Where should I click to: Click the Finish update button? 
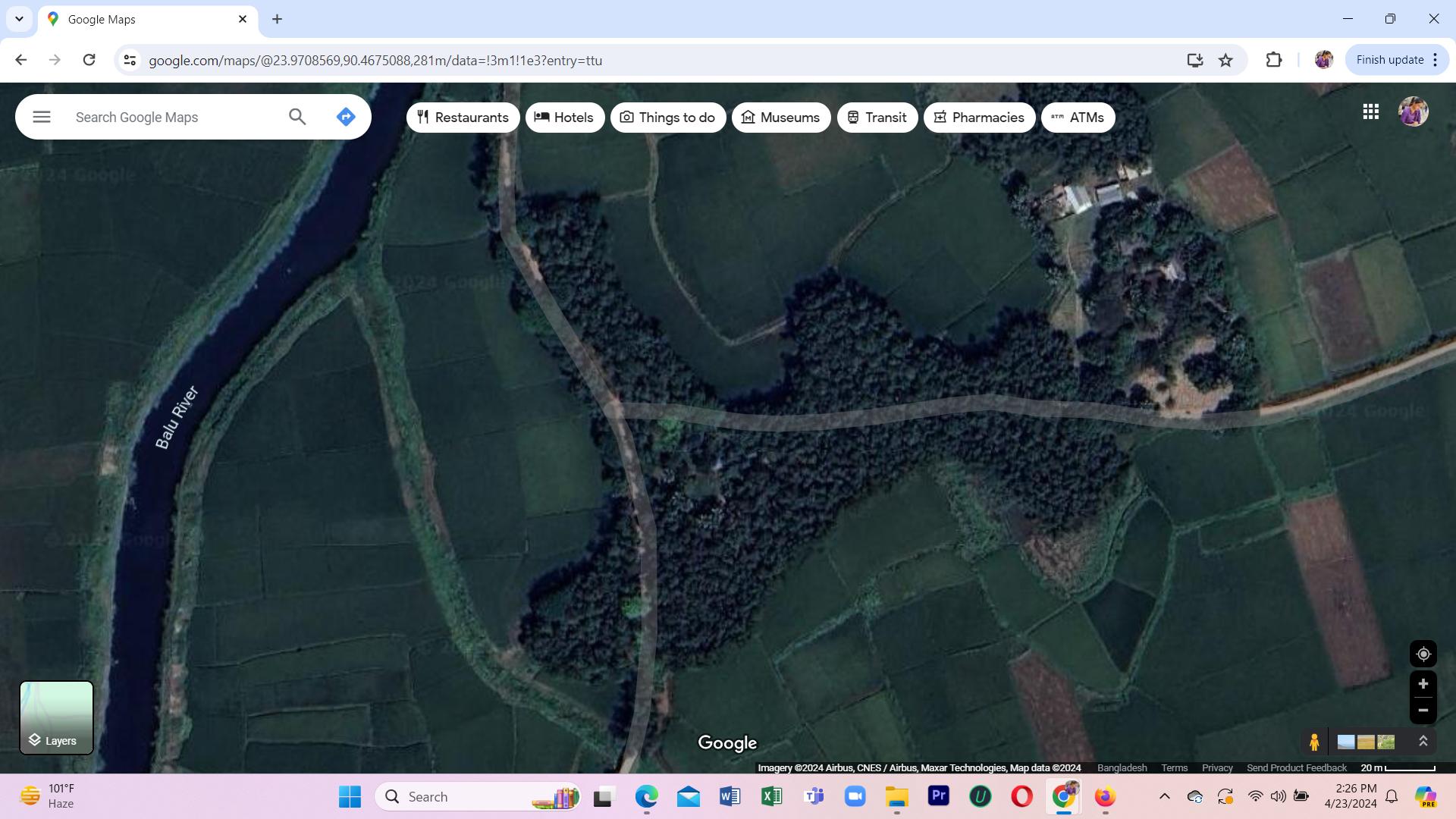coord(1390,60)
